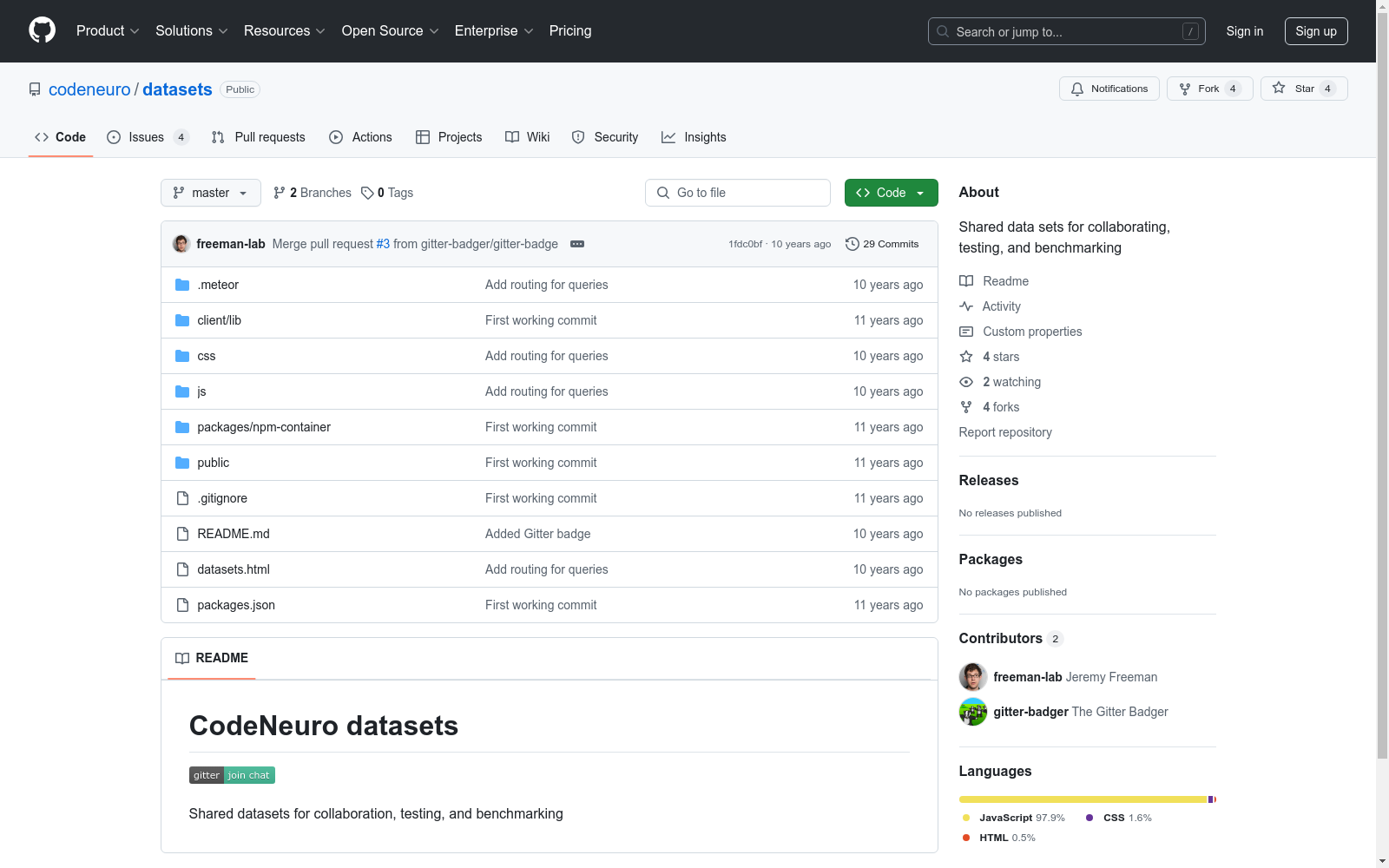This screenshot has height=868, width=1389.
Task: Click the js folder icon
Action: coord(182,391)
